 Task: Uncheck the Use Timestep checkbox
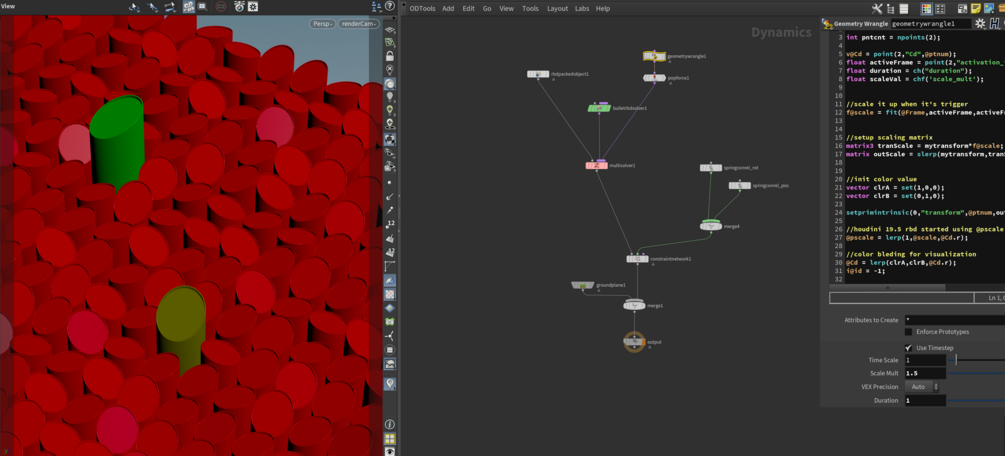click(908, 348)
